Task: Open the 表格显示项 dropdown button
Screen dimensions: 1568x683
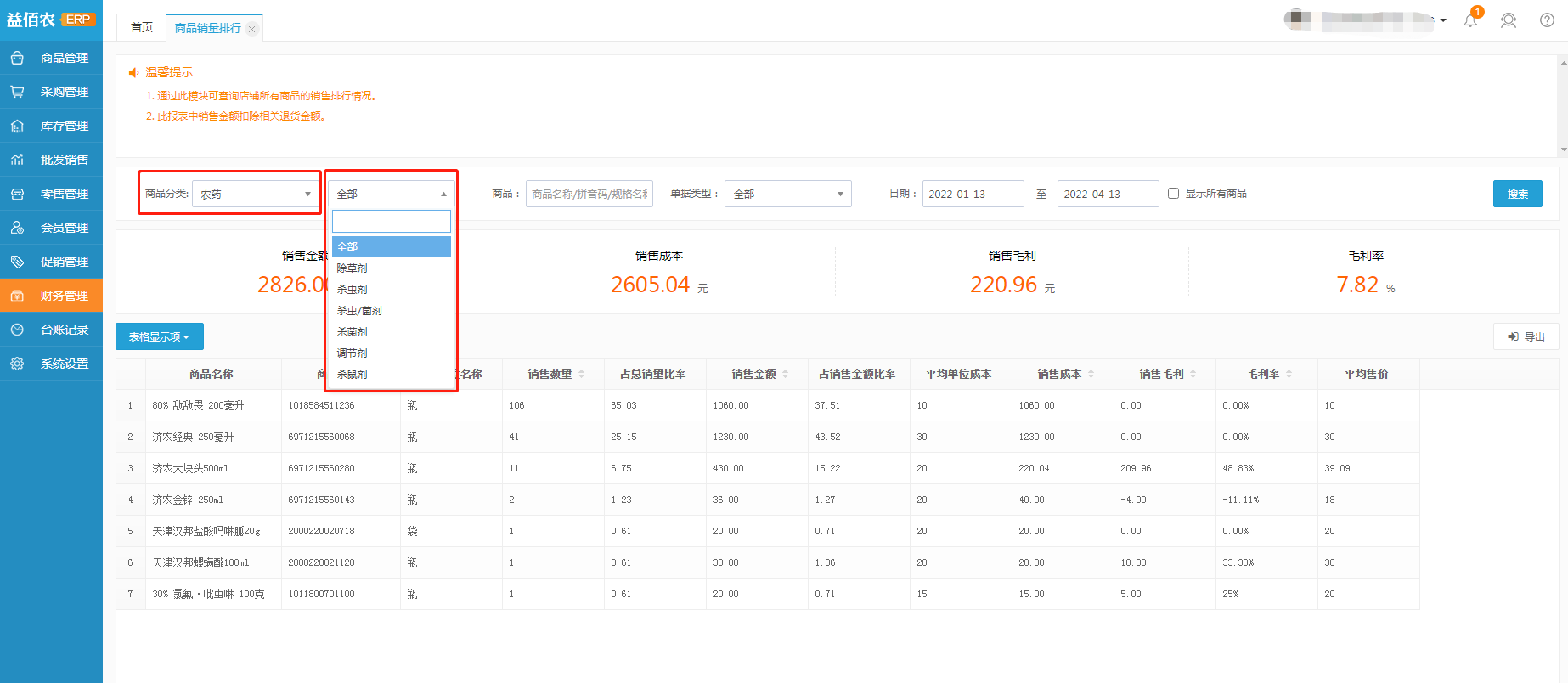Action: click(x=159, y=337)
